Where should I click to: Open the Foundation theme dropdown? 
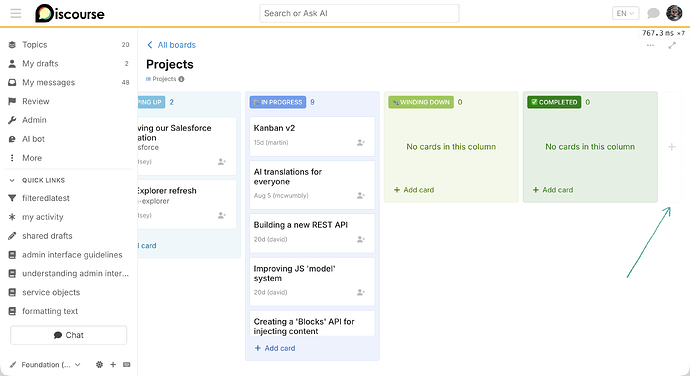pos(45,365)
